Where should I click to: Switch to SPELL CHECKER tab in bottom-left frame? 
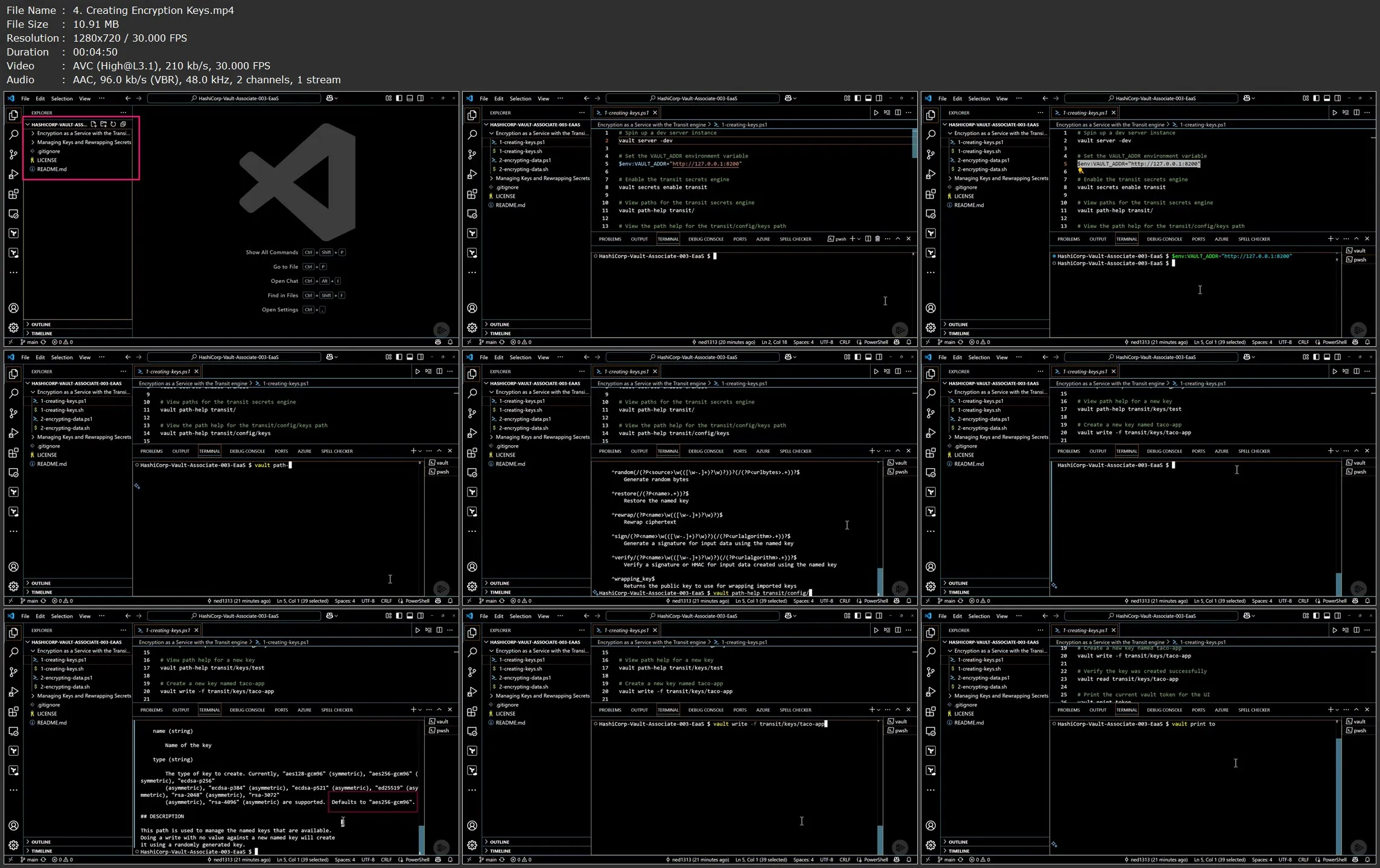[337, 710]
